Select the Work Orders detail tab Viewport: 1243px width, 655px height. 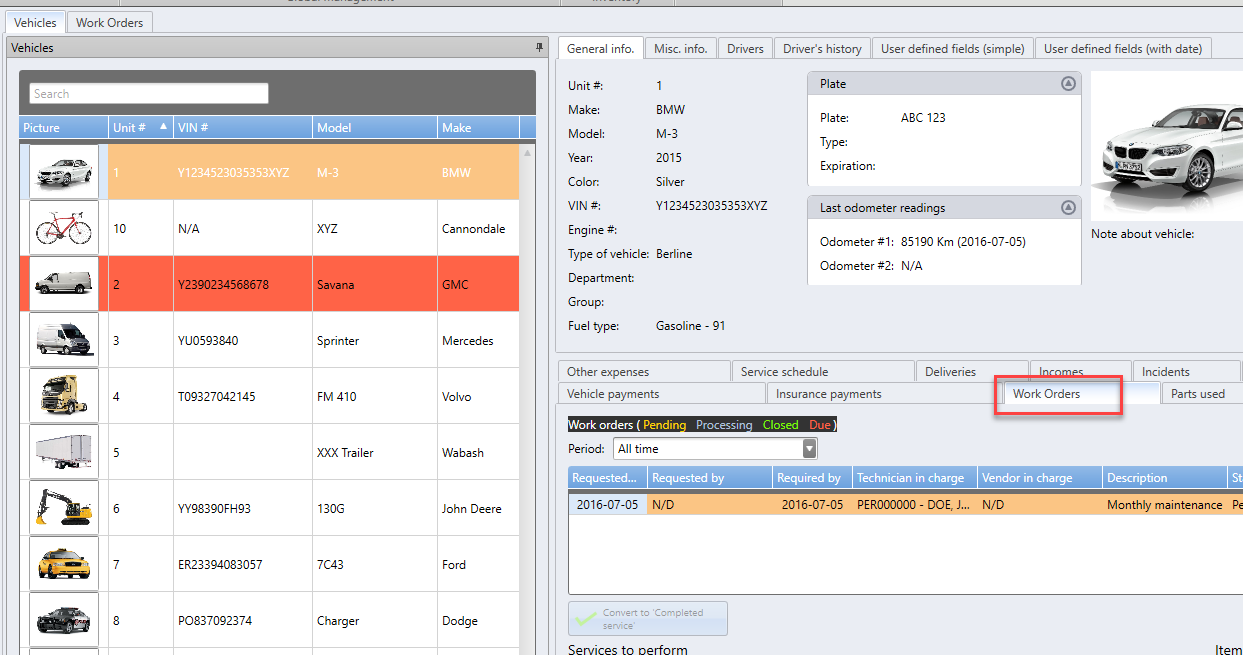[1081, 393]
